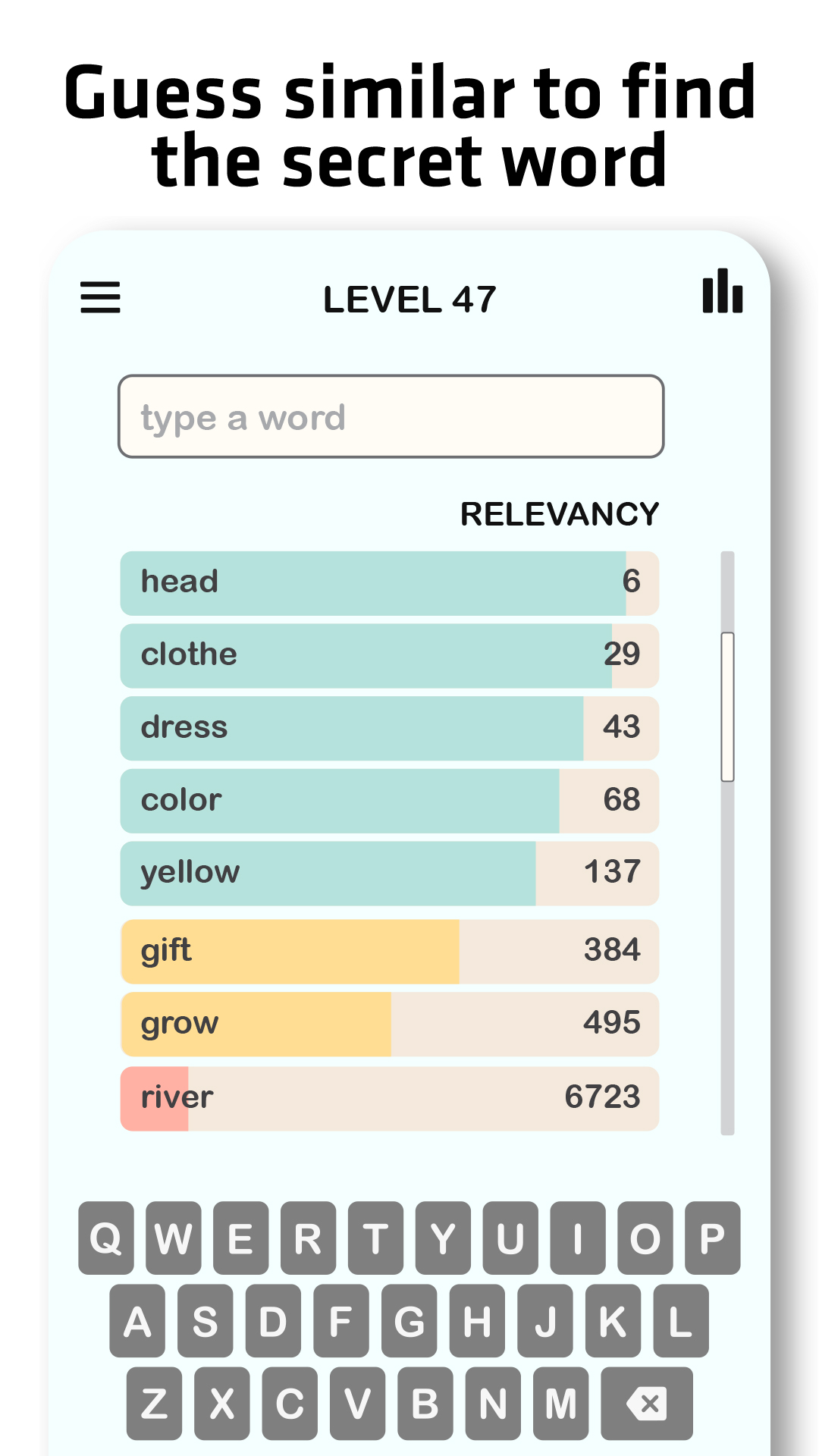
Task: Tap the A keyboard key
Action: (x=137, y=1321)
